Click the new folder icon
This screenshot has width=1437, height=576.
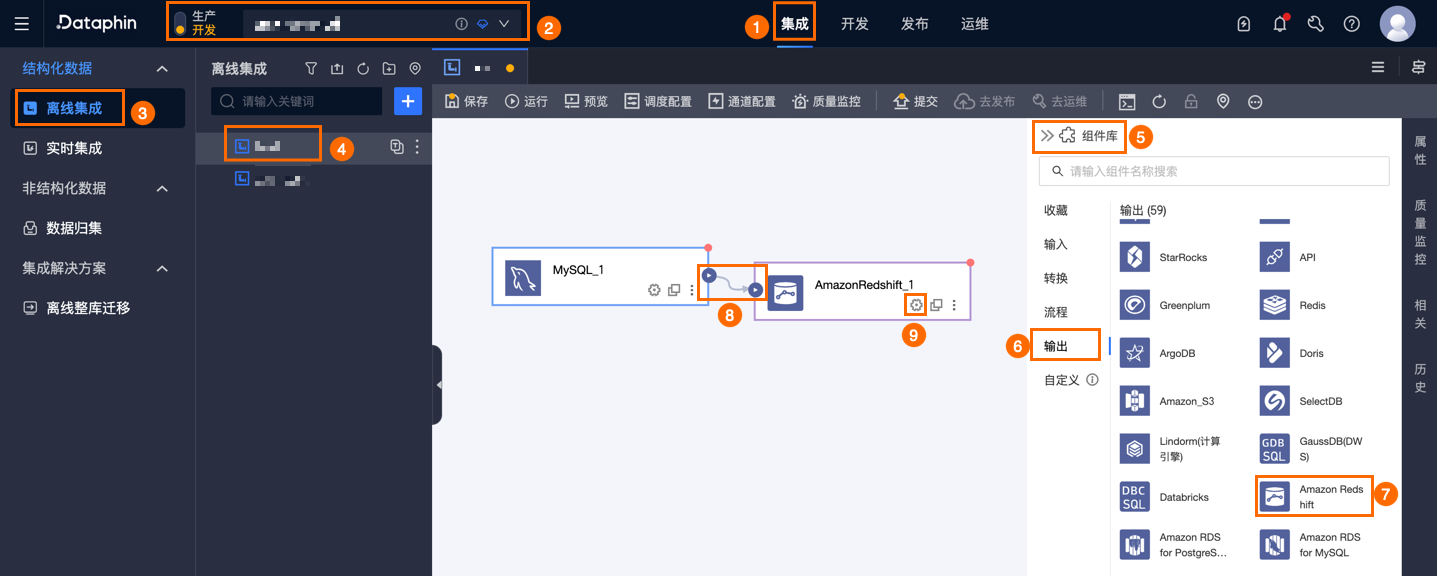coord(389,69)
